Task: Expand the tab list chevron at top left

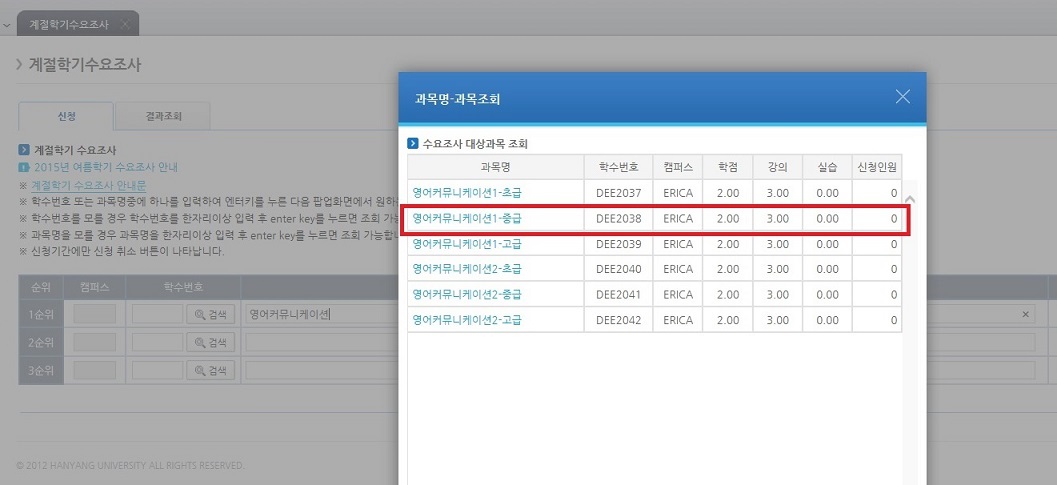Action: pyautogui.click(x=7, y=23)
